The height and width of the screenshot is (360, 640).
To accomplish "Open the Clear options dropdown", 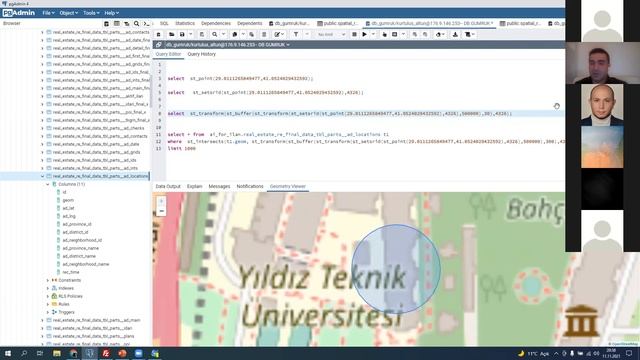I will tap(440, 35).
